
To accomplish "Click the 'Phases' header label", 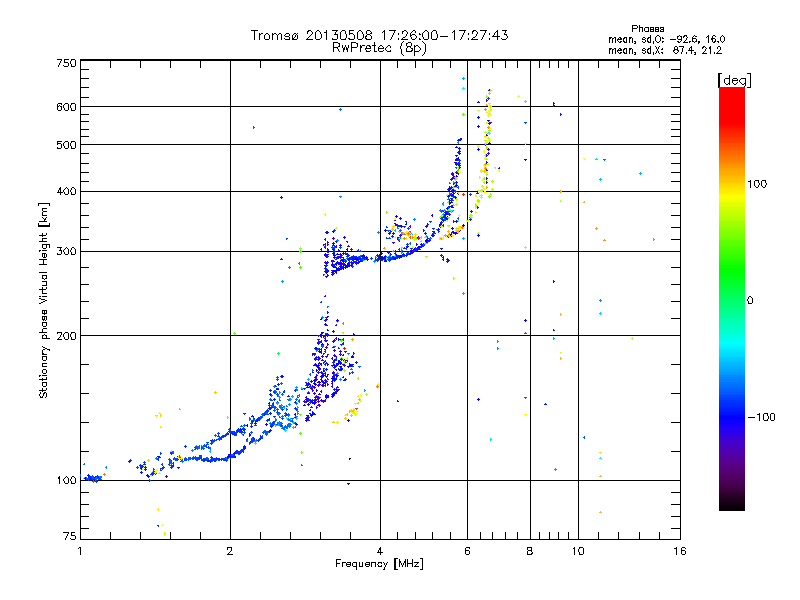I will pos(647,29).
